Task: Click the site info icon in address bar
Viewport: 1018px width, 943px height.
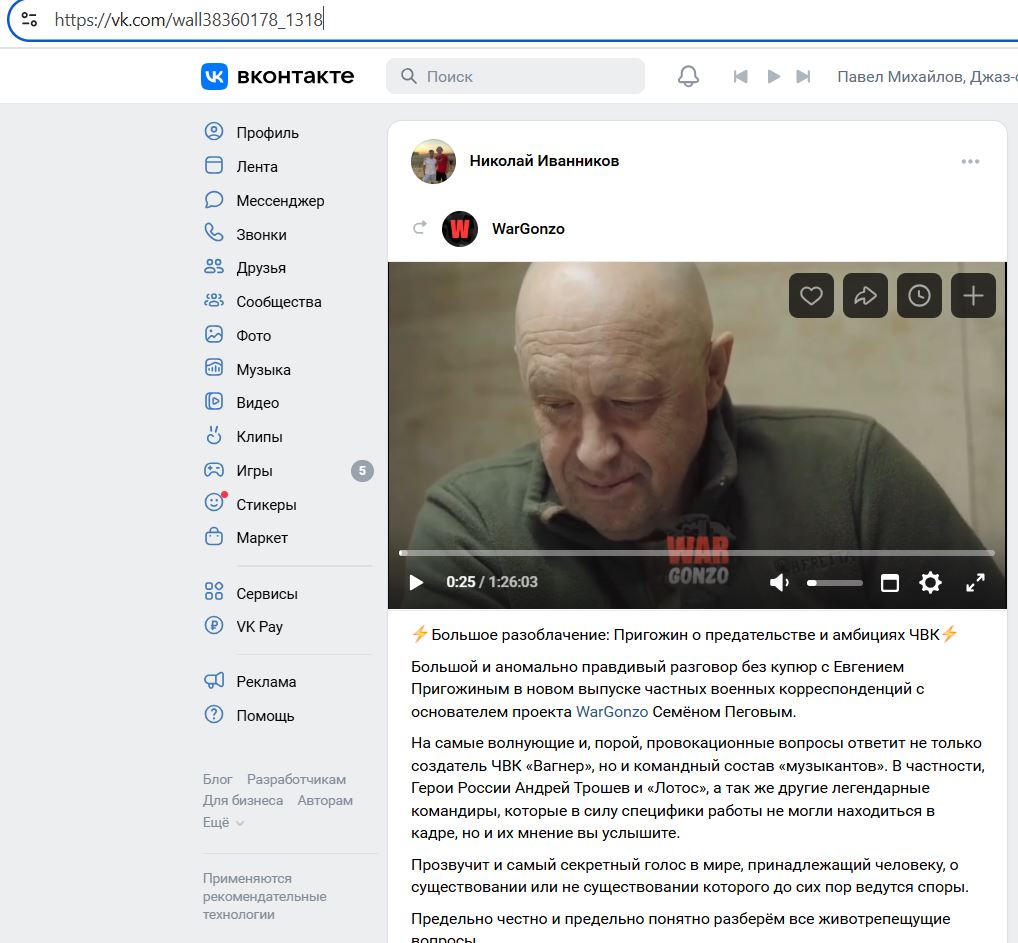Action: click(x=29, y=19)
